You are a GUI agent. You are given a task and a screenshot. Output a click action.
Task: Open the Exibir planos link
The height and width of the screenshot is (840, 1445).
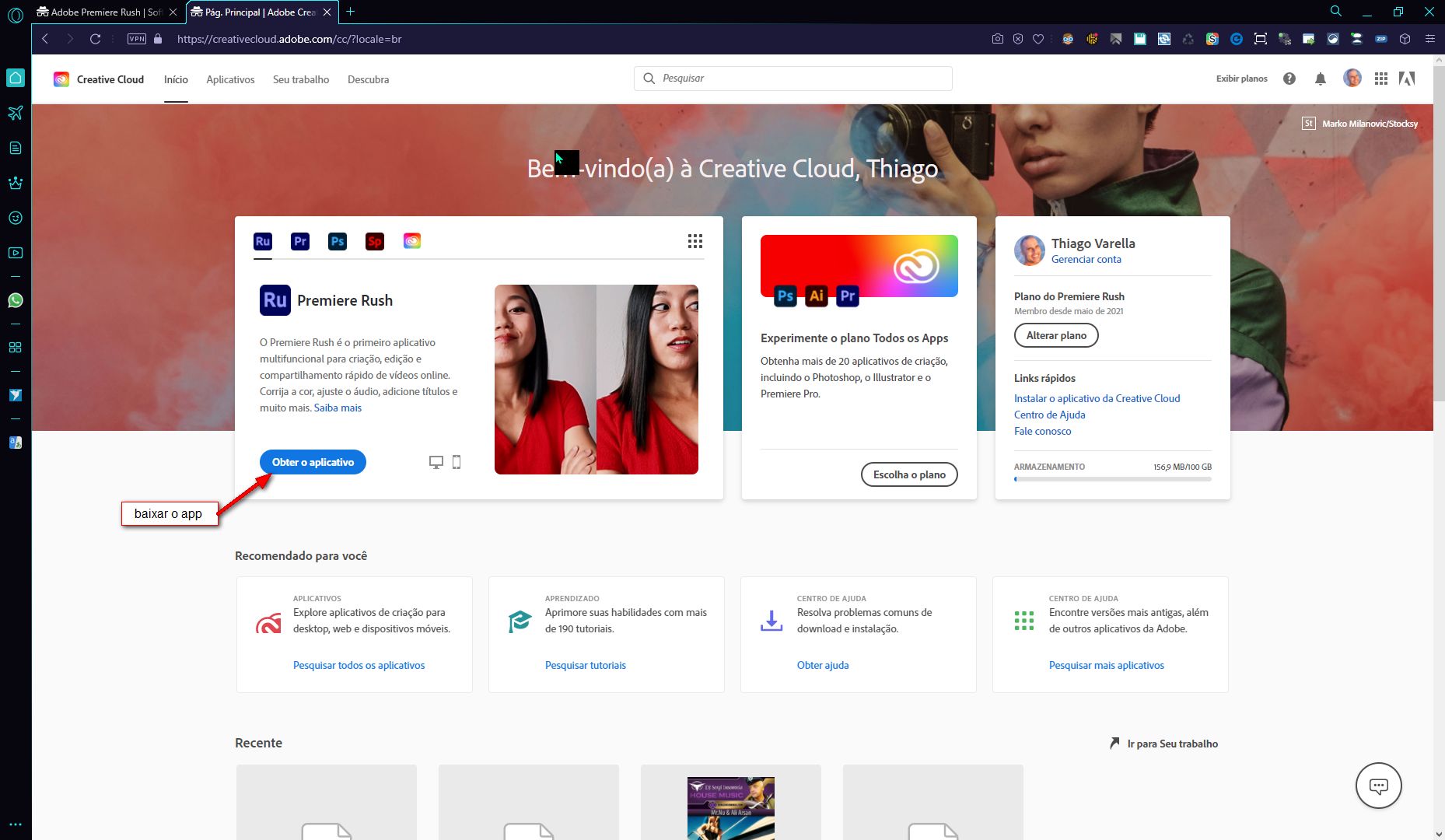click(x=1241, y=79)
